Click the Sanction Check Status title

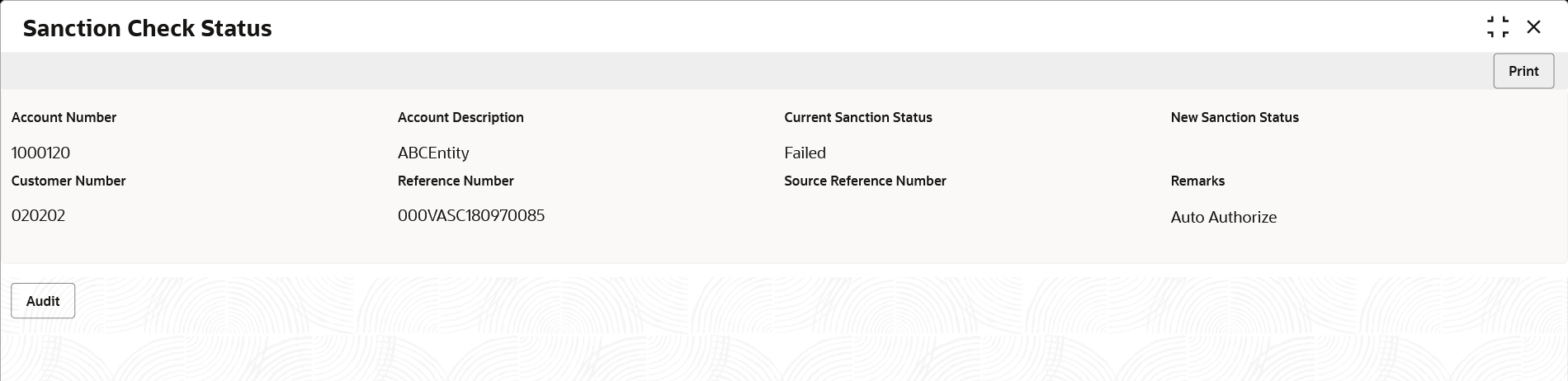click(x=148, y=28)
